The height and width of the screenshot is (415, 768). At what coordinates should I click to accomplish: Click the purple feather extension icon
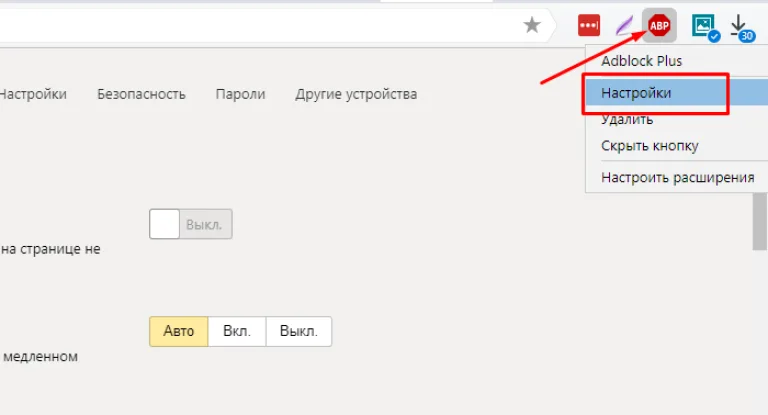click(624, 25)
